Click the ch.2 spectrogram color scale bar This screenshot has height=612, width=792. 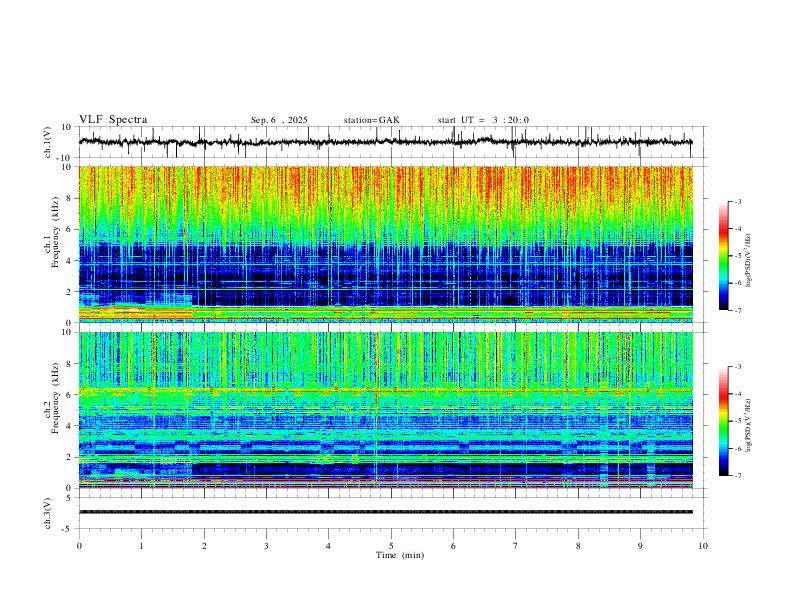(x=723, y=421)
